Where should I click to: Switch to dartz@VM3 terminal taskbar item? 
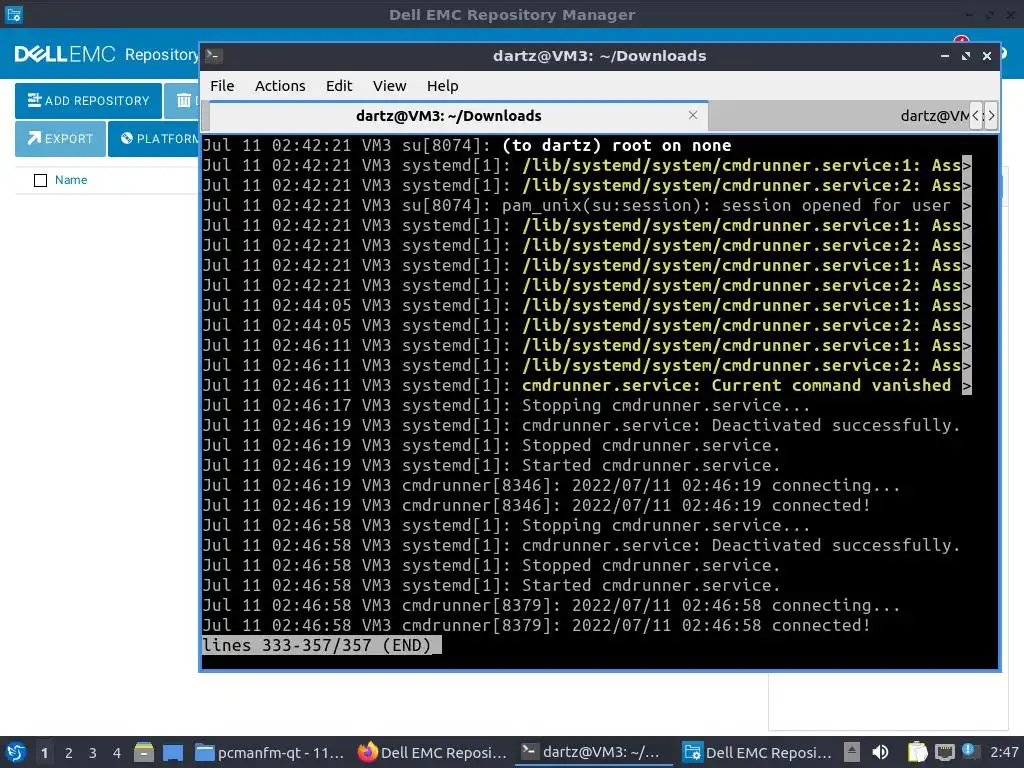point(594,752)
